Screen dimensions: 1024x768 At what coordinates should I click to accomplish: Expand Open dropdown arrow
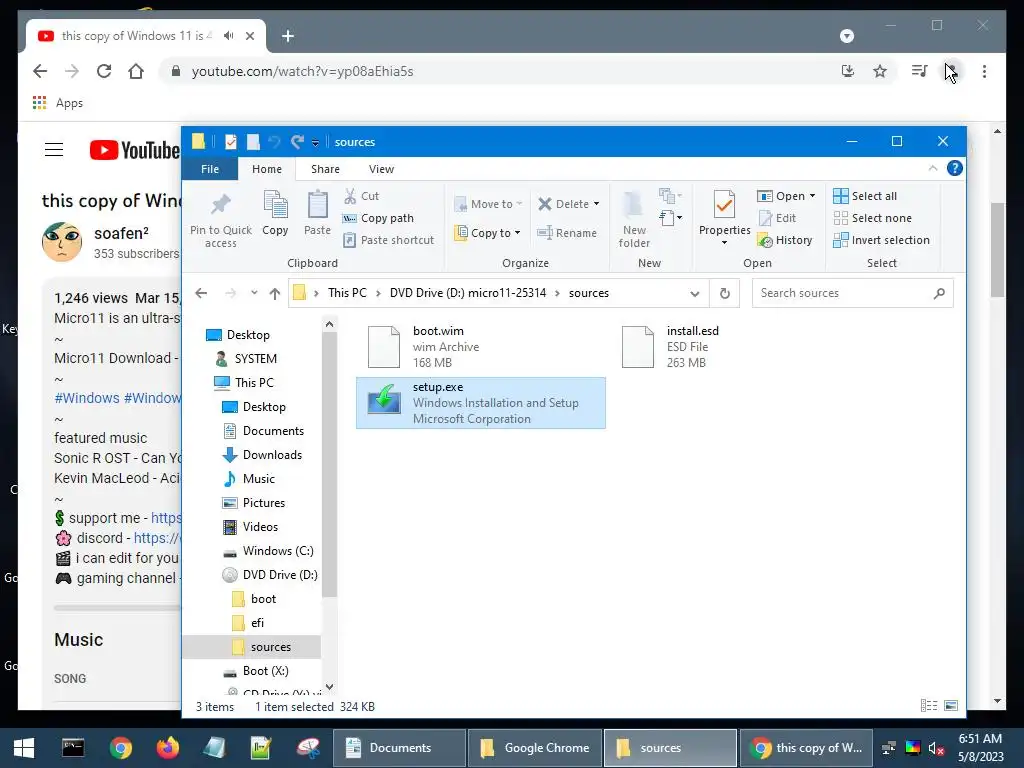tap(812, 196)
